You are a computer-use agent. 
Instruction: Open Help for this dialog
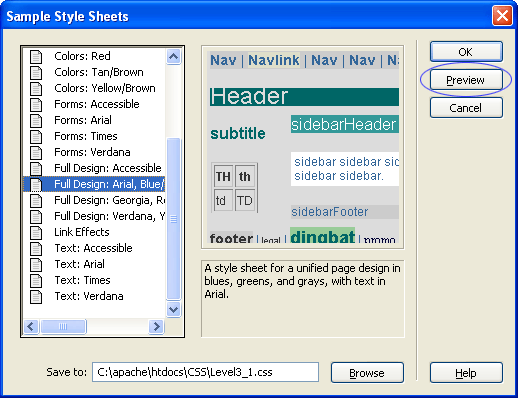coord(466,373)
